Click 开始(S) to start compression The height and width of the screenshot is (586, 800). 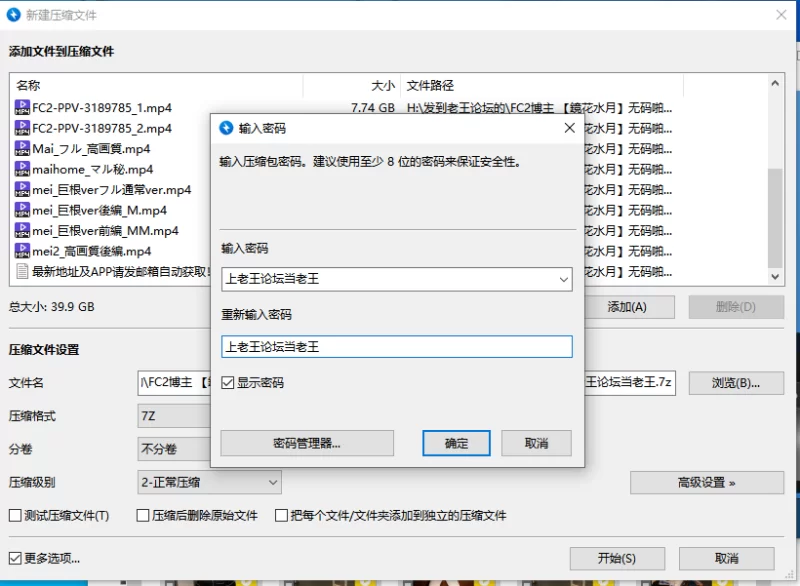pos(617,558)
